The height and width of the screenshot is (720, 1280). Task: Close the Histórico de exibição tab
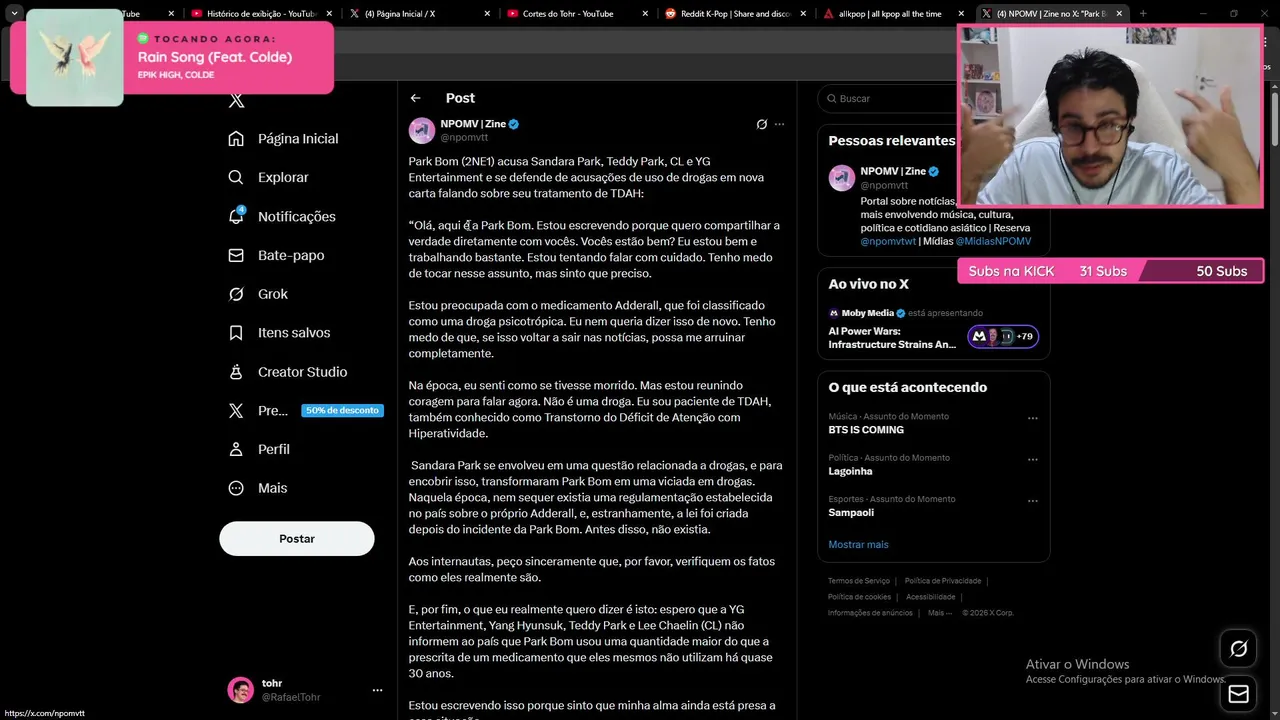(329, 14)
